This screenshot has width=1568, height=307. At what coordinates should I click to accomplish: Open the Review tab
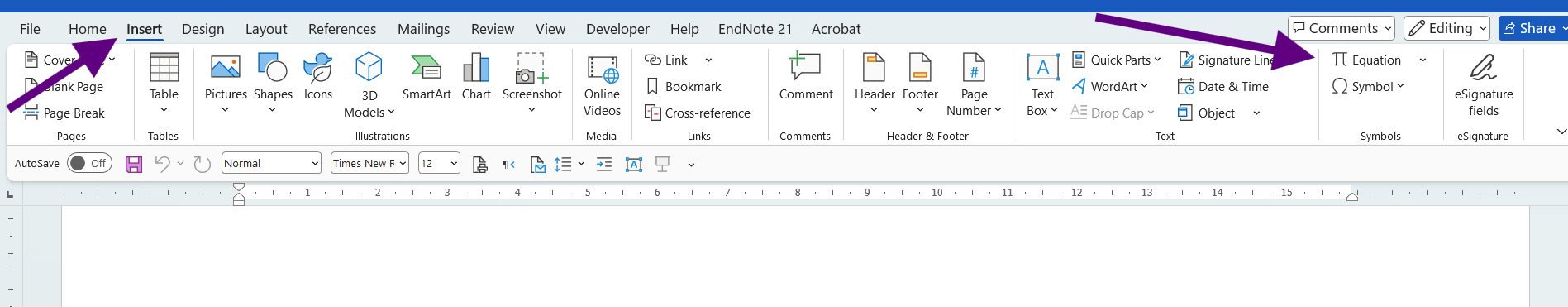tap(493, 29)
